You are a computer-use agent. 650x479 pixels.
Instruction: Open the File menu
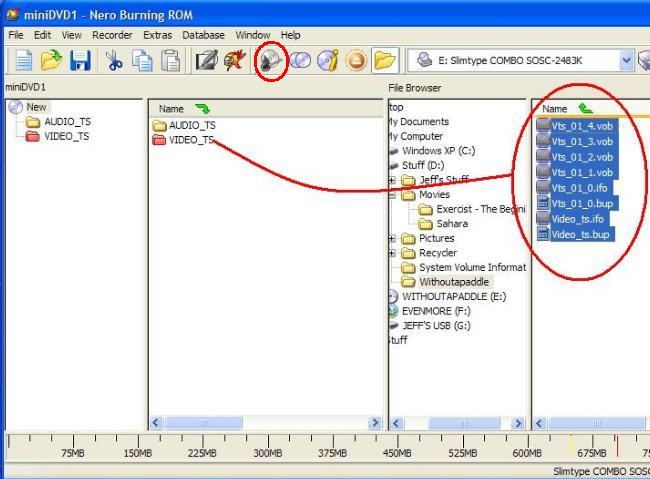(16, 35)
